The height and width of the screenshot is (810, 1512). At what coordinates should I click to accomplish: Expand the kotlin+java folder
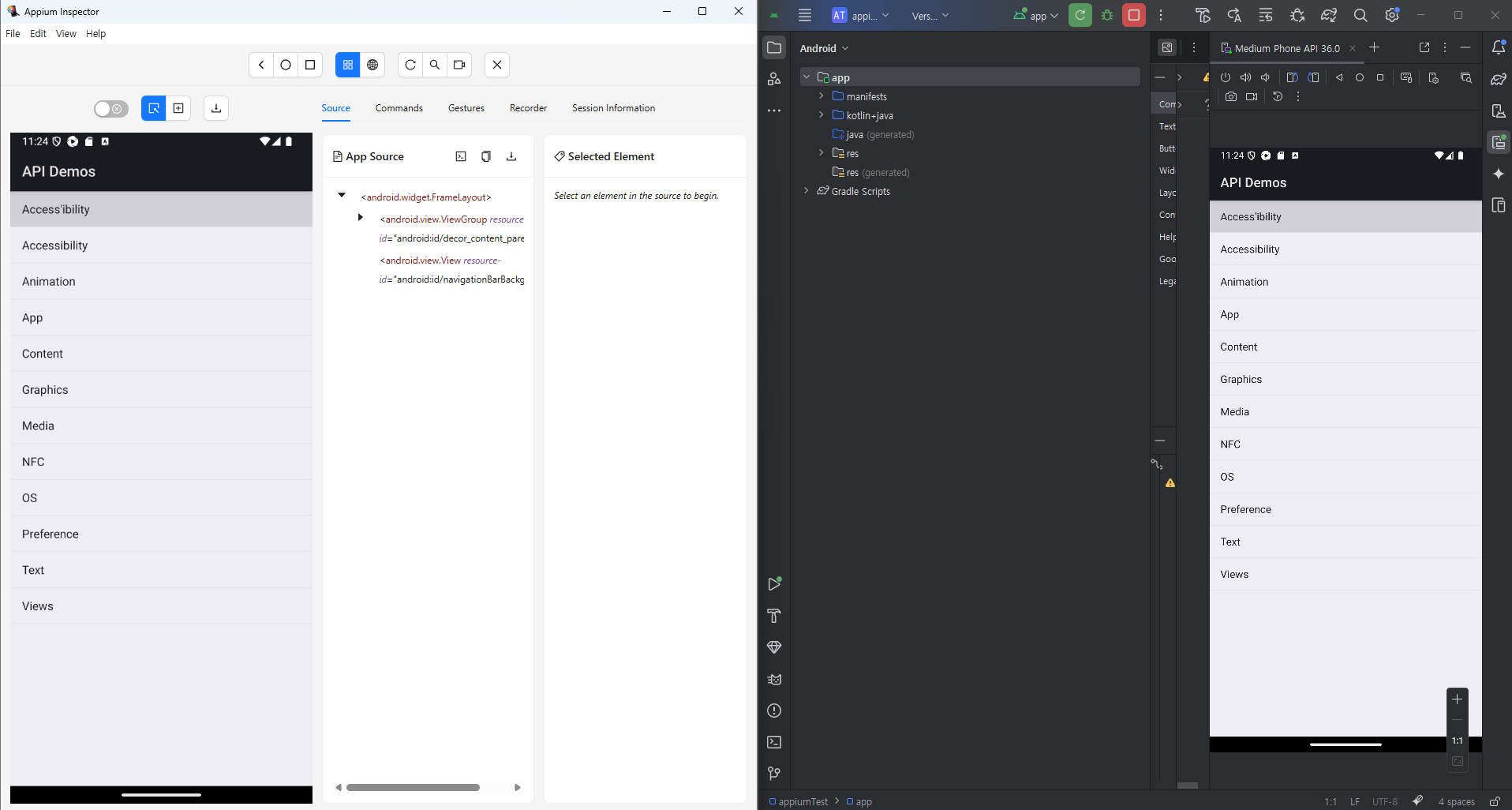[x=821, y=115]
